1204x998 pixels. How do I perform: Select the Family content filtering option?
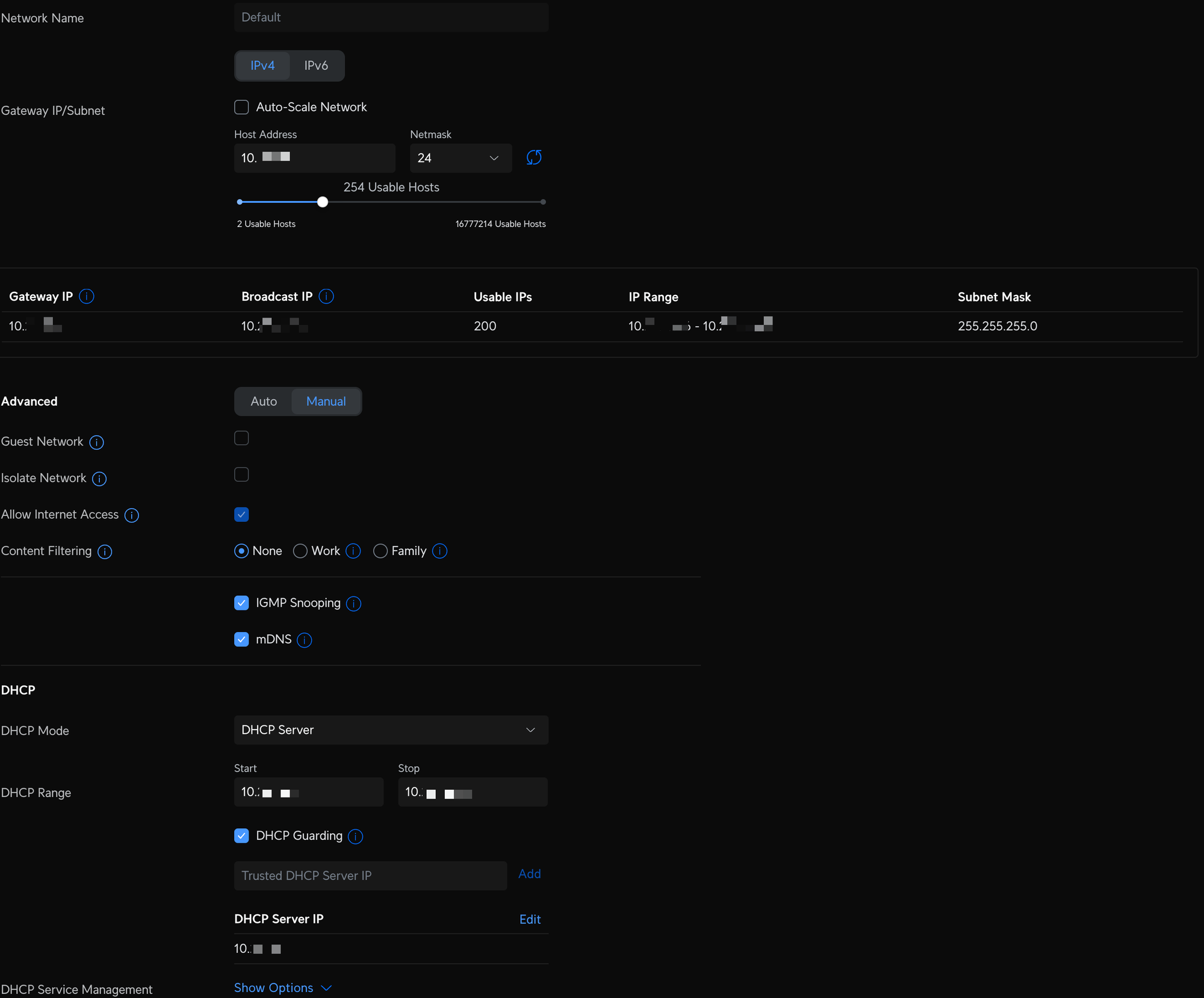(x=380, y=551)
